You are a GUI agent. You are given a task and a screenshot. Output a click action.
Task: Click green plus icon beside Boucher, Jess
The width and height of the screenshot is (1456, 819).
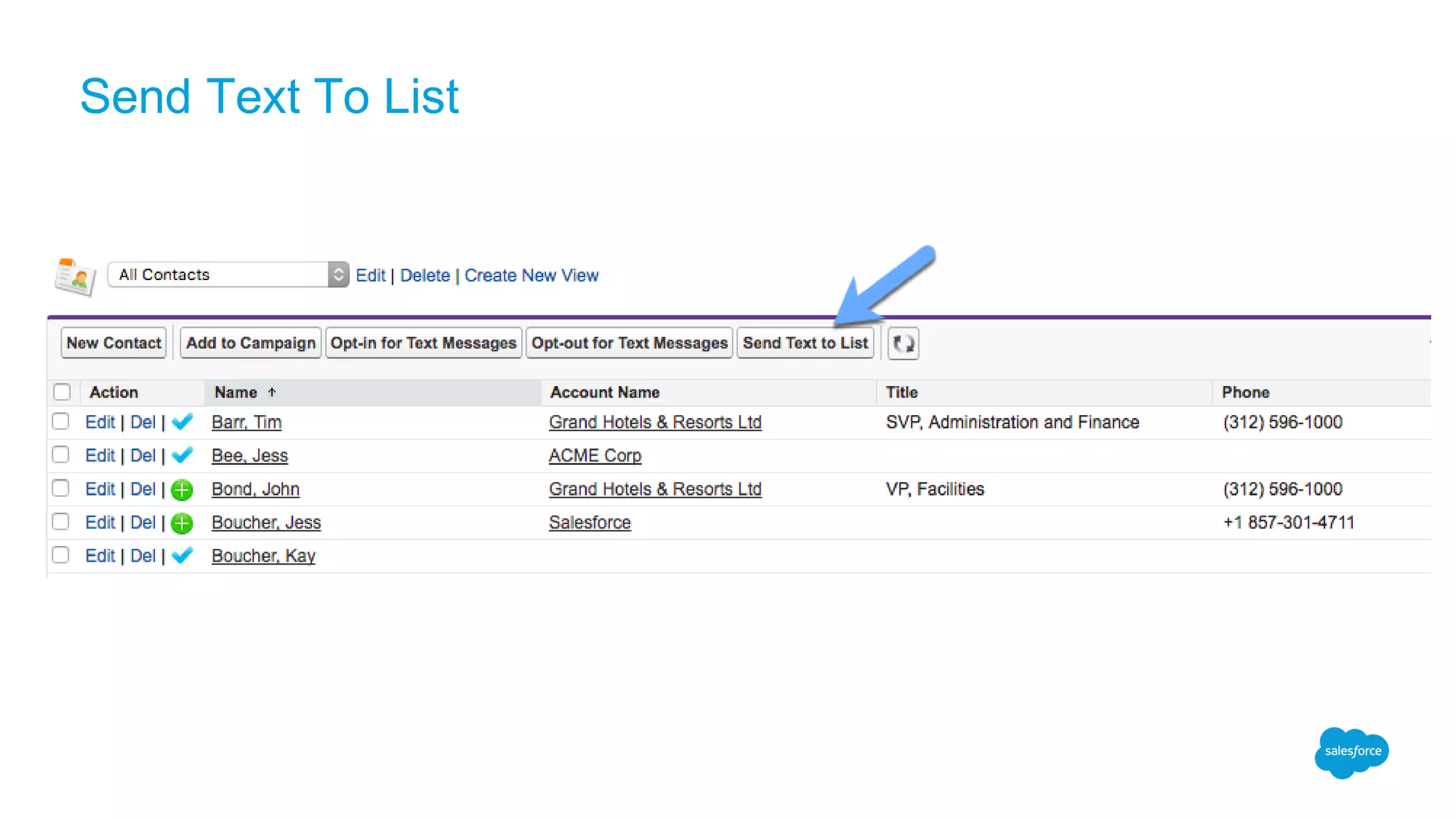[x=183, y=523]
